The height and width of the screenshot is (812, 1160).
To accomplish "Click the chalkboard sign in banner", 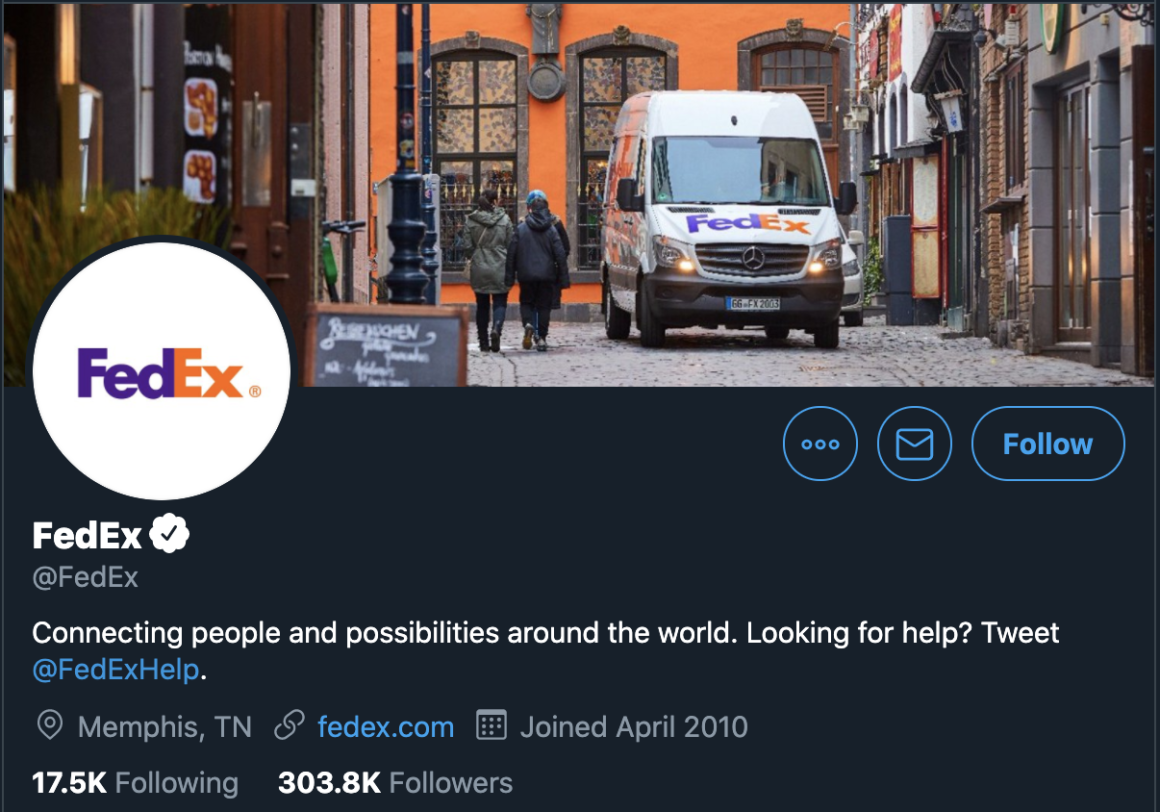I will click(388, 346).
